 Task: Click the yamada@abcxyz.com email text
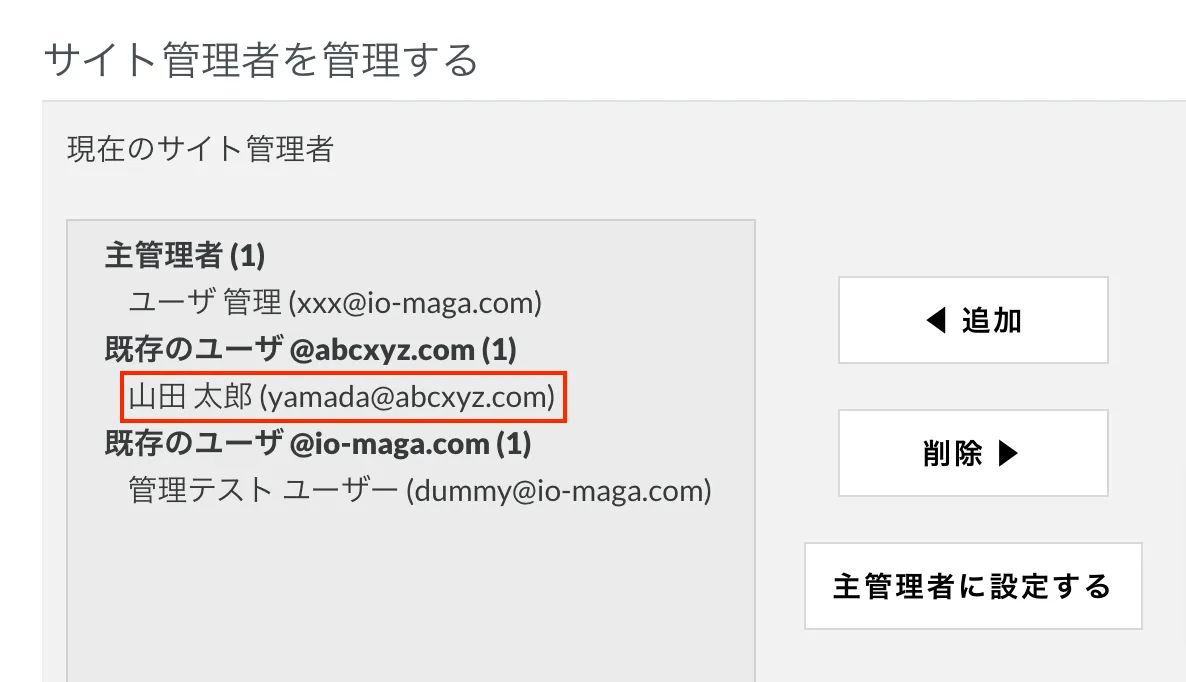[x=408, y=397]
